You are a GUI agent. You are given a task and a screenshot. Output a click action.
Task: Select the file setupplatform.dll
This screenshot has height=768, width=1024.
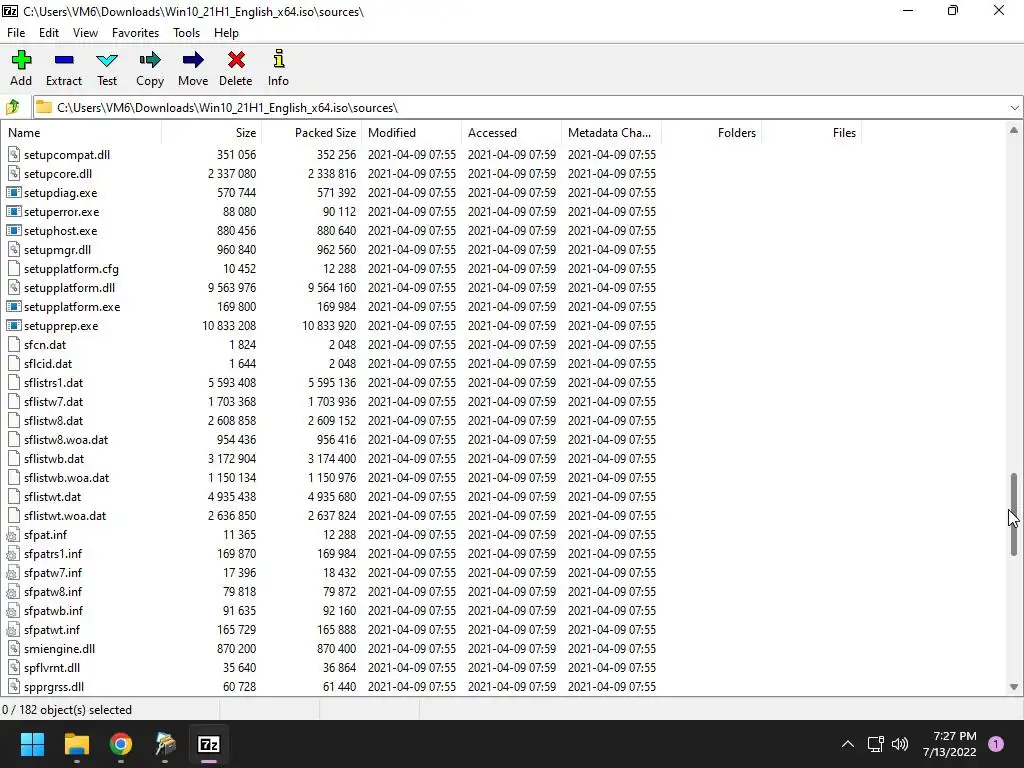click(69, 287)
